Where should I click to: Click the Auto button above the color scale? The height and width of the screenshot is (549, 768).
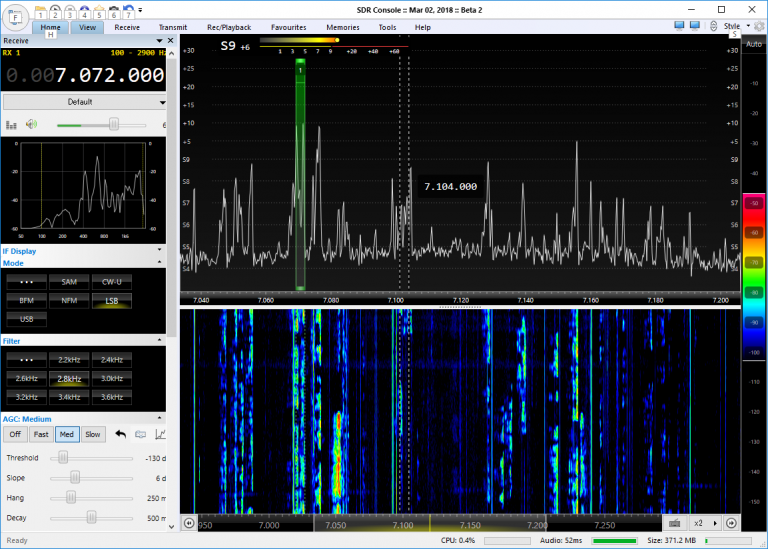pyautogui.click(x=753, y=46)
